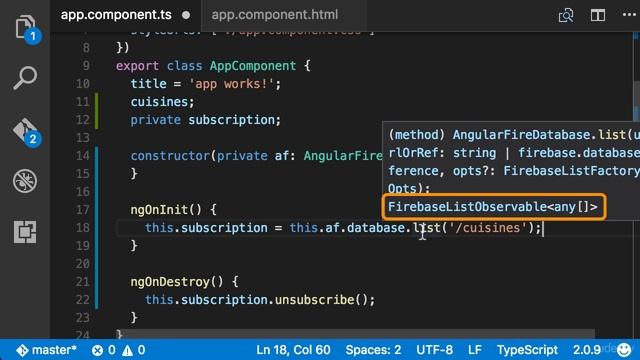The width and height of the screenshot is (640, 360).
Task: Click line number 10 in the gutter
Action: pos(82,84)
